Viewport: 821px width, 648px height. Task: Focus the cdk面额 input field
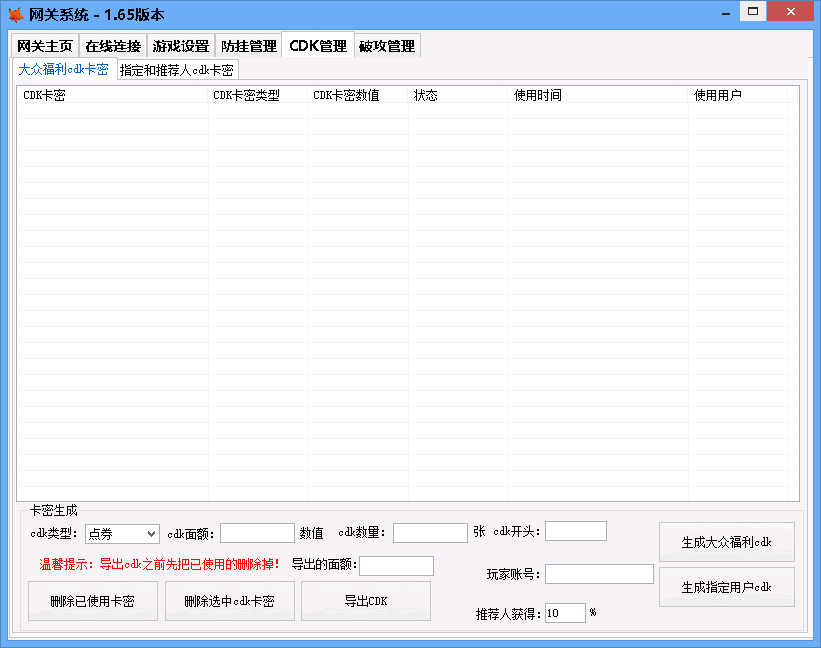pyautogui.click(x=257, y=533)
